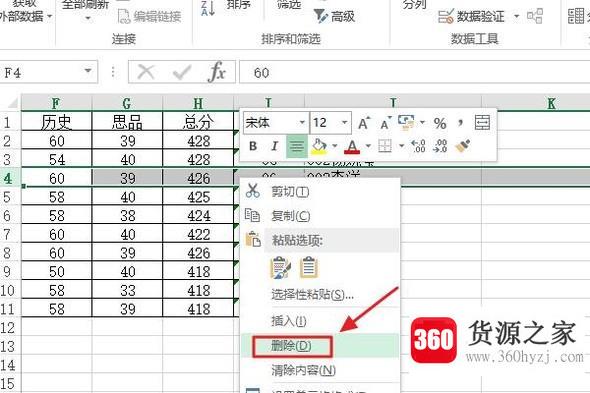Select row 12 header

10,327
